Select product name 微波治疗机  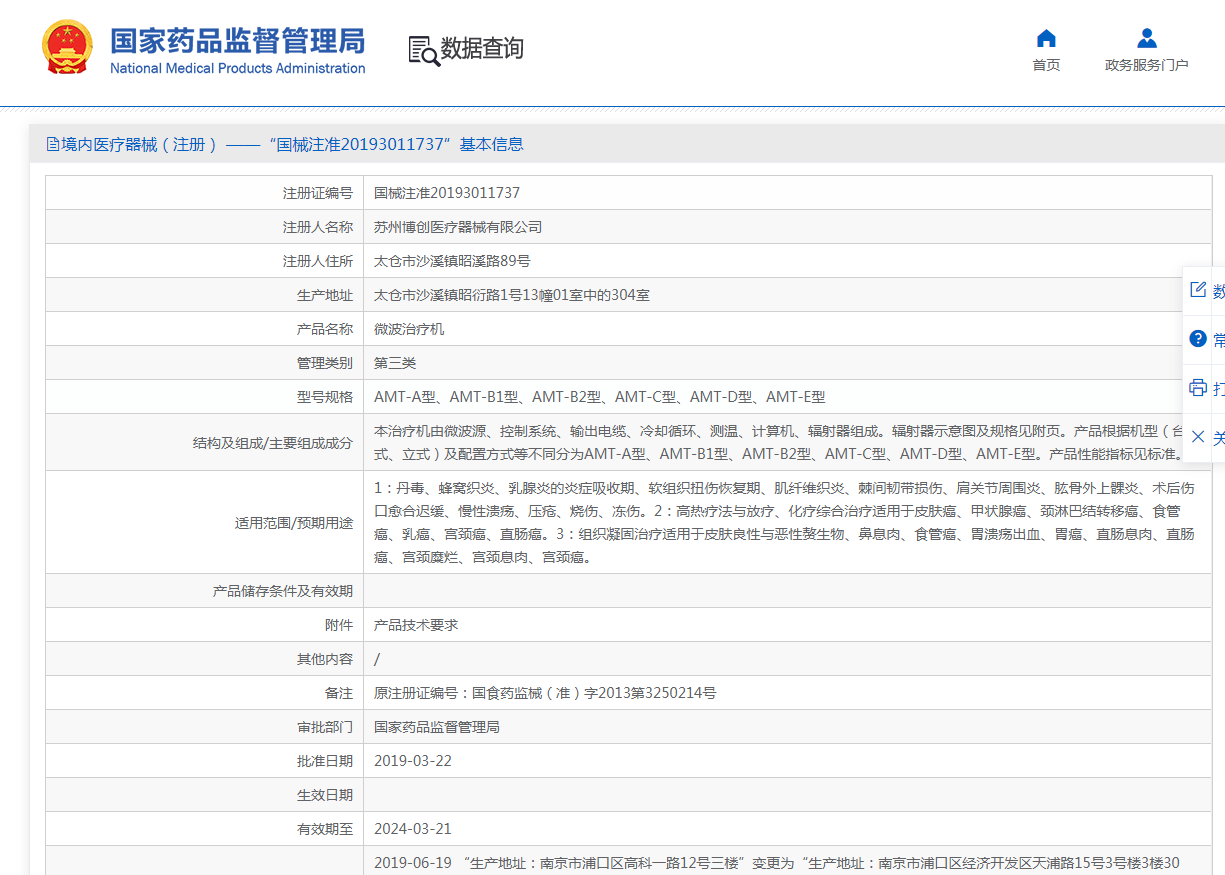click(x=409, y=329)
